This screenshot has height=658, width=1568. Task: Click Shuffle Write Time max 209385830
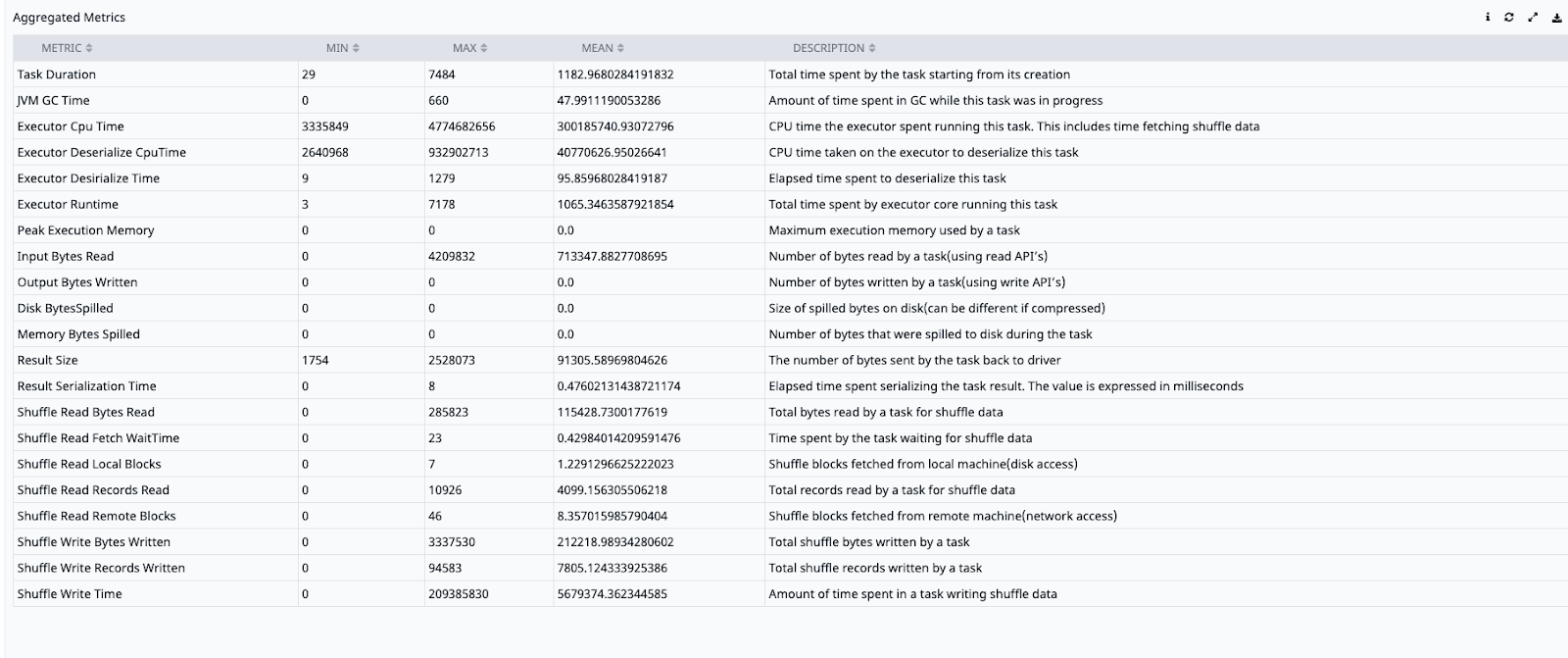pos(459,594)
